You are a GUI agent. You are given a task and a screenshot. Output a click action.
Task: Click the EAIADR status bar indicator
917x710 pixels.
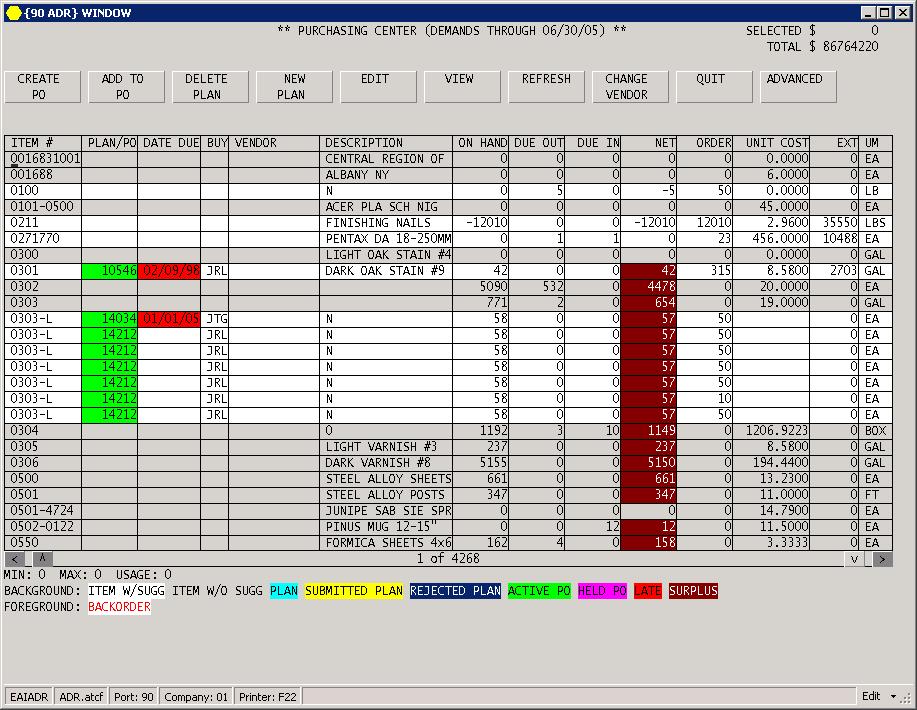tap(28, 697)
